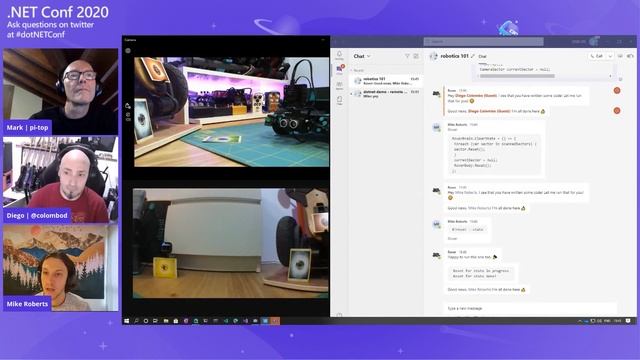Click the Rover bot avatar on first message
The image size is (640, 360).
436,93
